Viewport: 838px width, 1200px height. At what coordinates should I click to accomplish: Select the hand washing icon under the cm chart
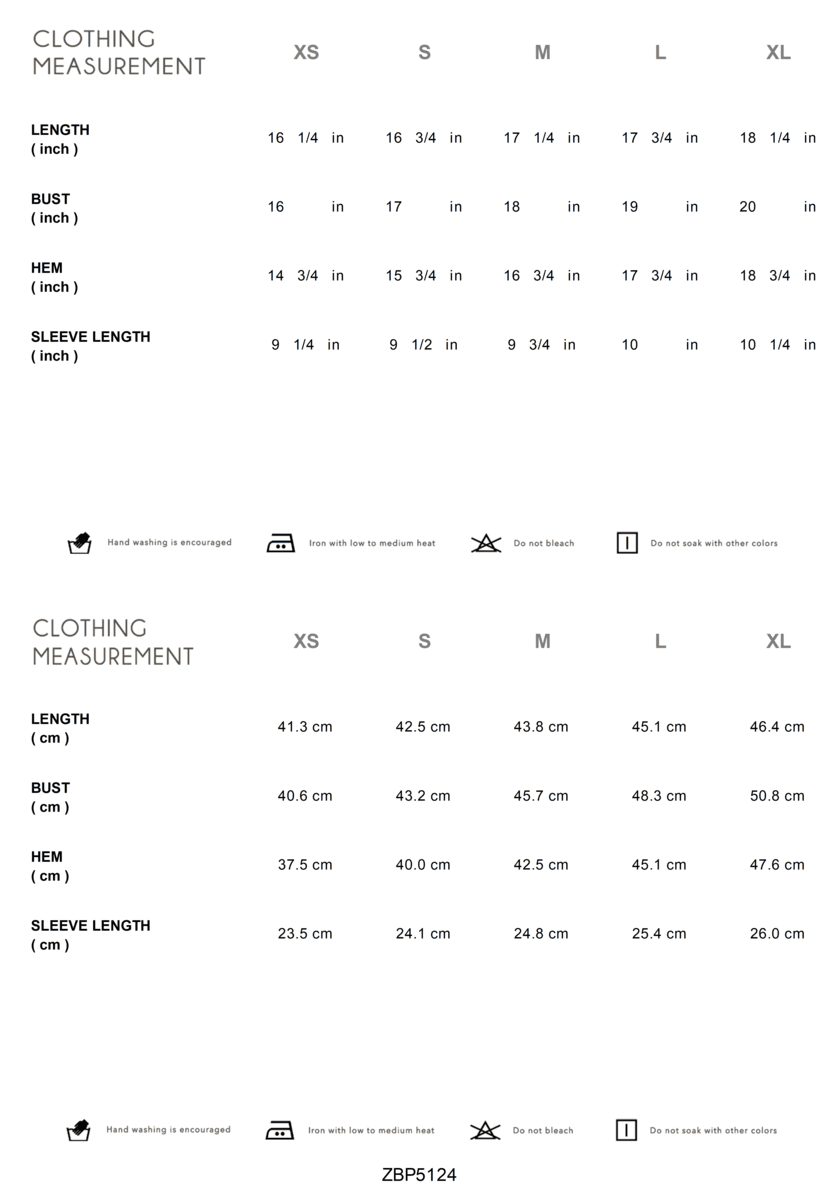coord(79,1131)
